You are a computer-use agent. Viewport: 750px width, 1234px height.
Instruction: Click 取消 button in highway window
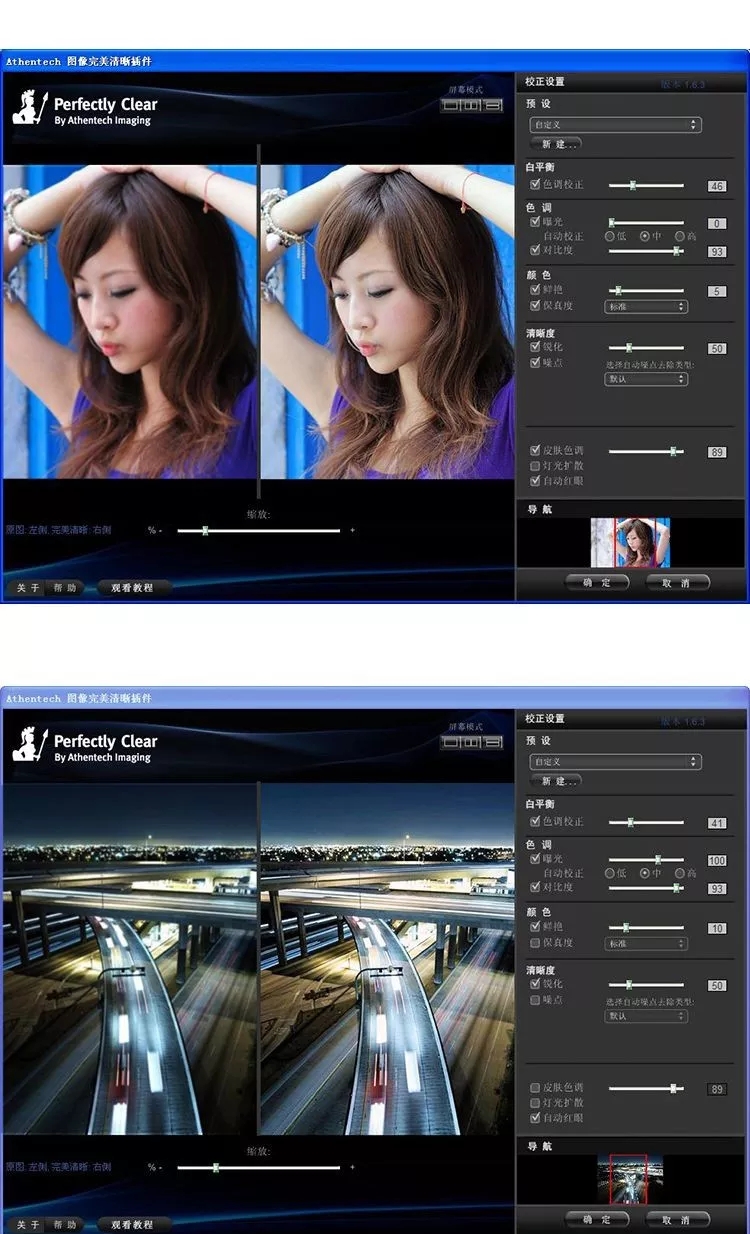pyautogui.click(x=678, y=1219)
